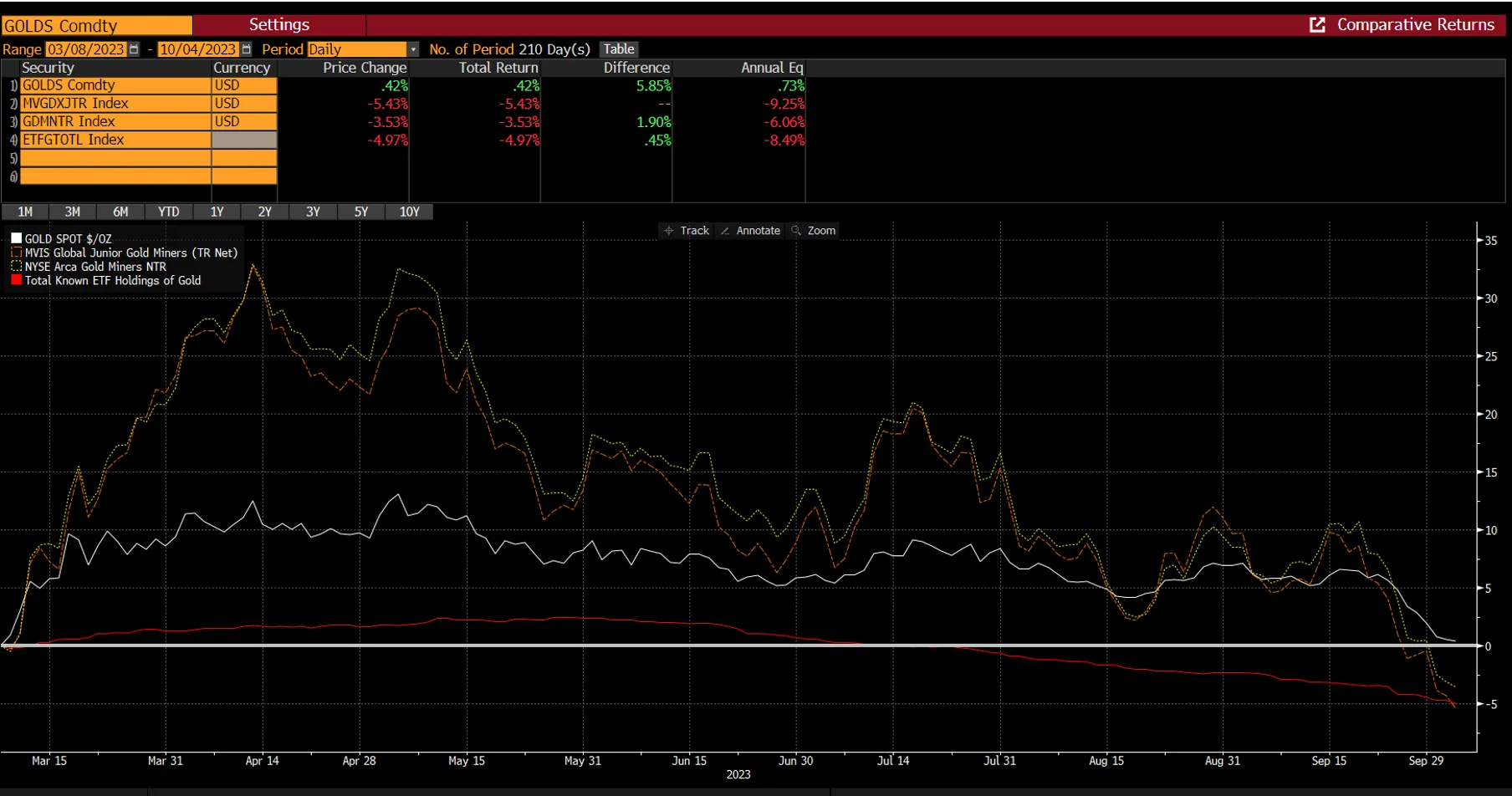Click the Difference column header

coord(636,68)
